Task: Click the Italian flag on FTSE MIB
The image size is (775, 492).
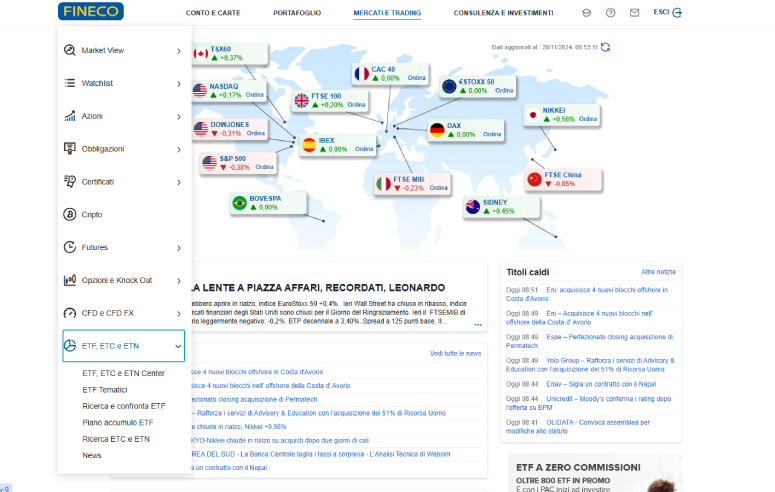Action: point(383,184)
